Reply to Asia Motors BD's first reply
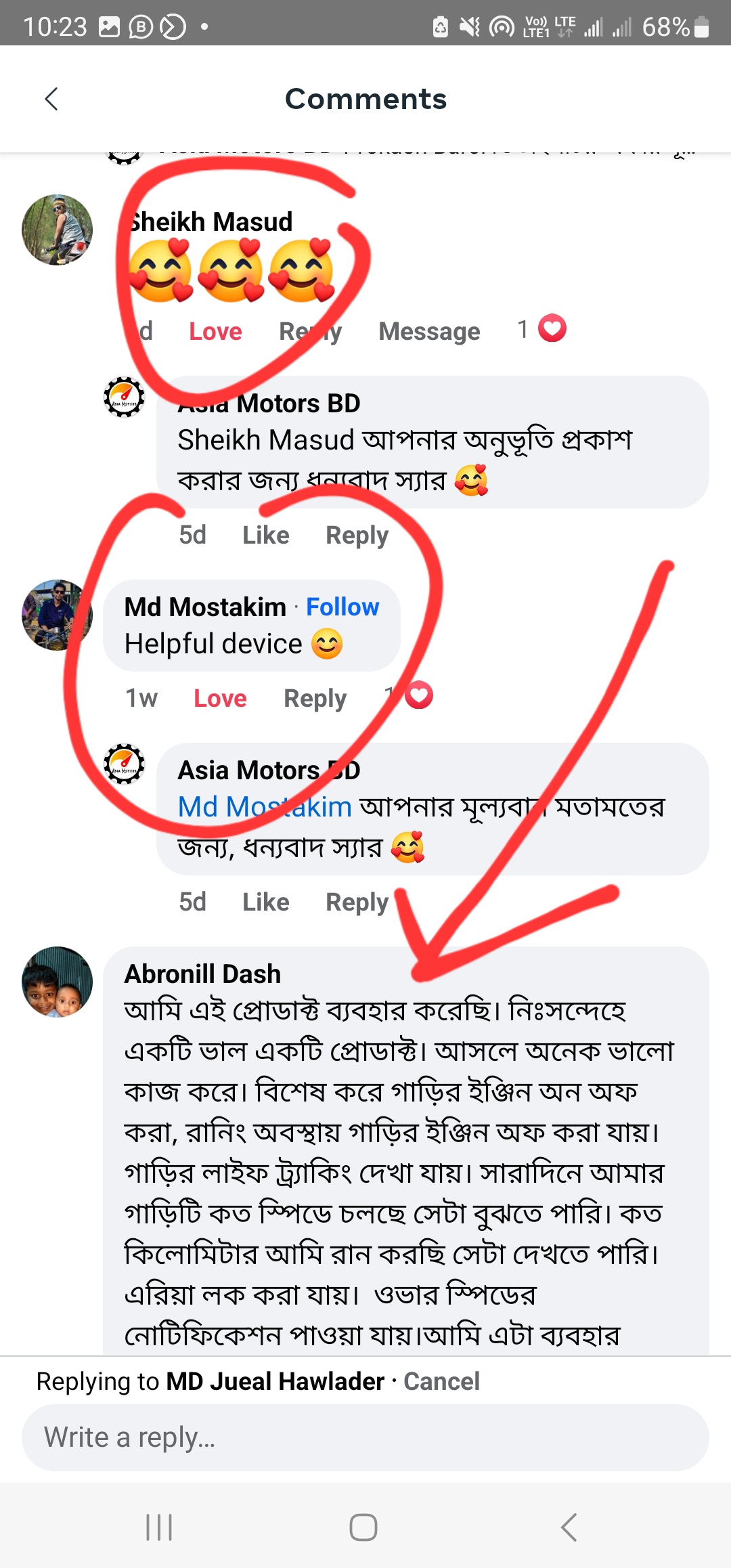Image resolution: width=731 pixels, height=1568 pixels. (357, 536)
